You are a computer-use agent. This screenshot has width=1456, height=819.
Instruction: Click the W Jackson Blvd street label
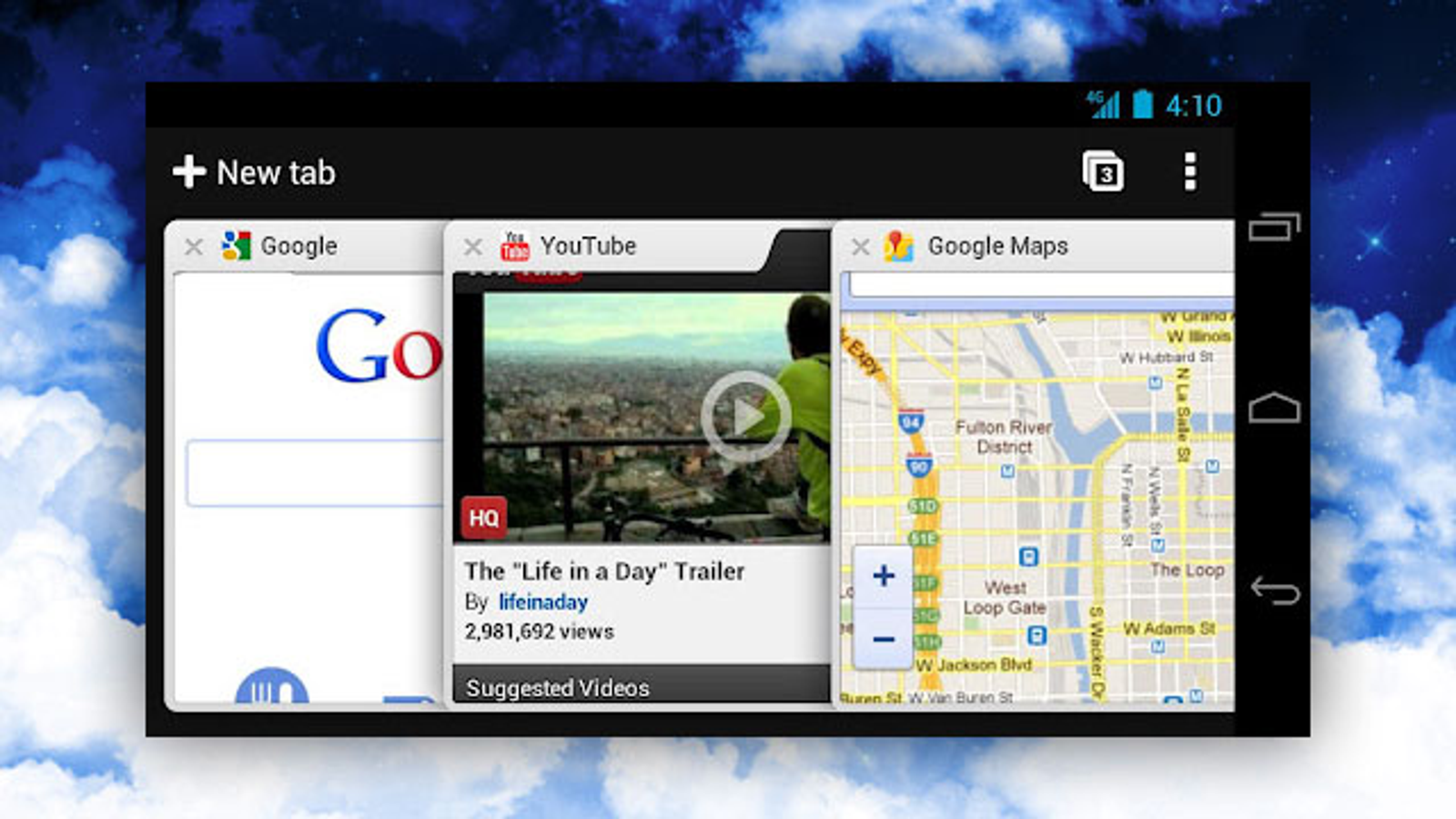974,665
